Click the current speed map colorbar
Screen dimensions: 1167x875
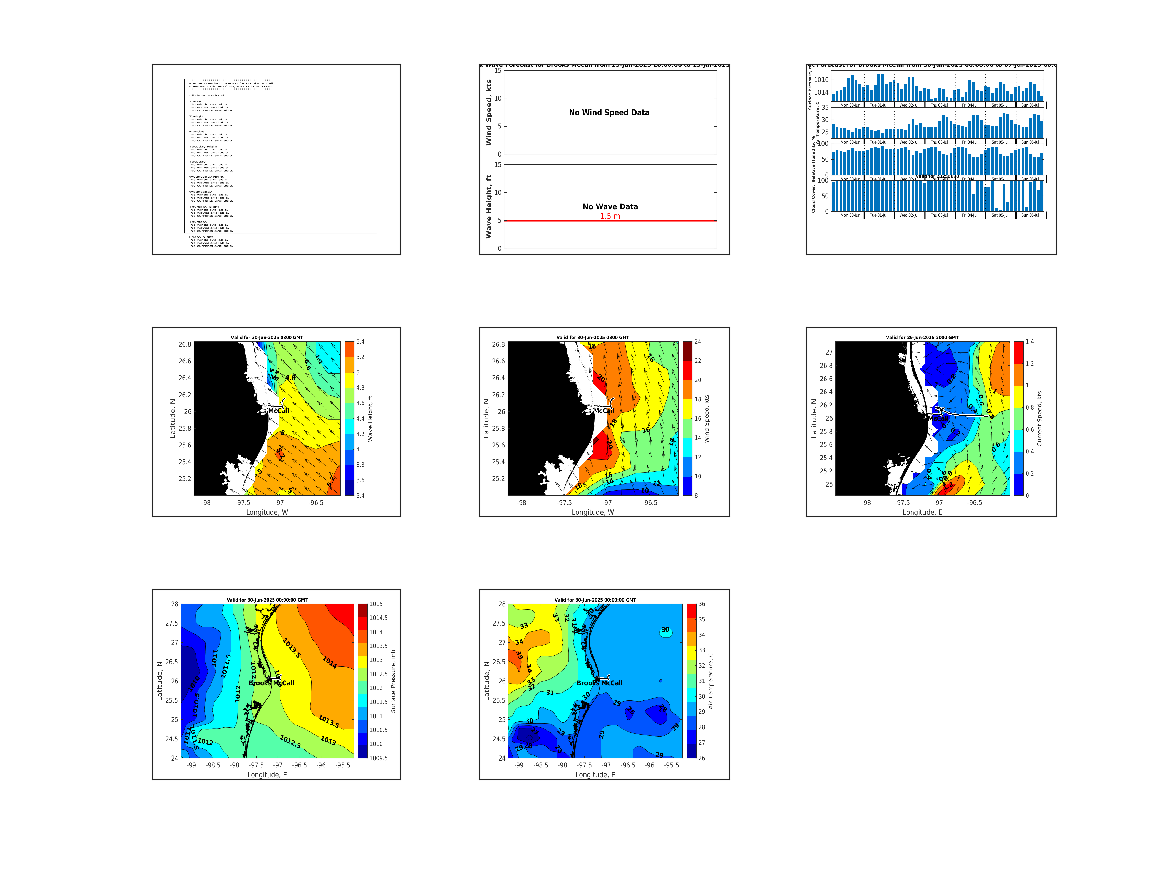pos(1019,418)
